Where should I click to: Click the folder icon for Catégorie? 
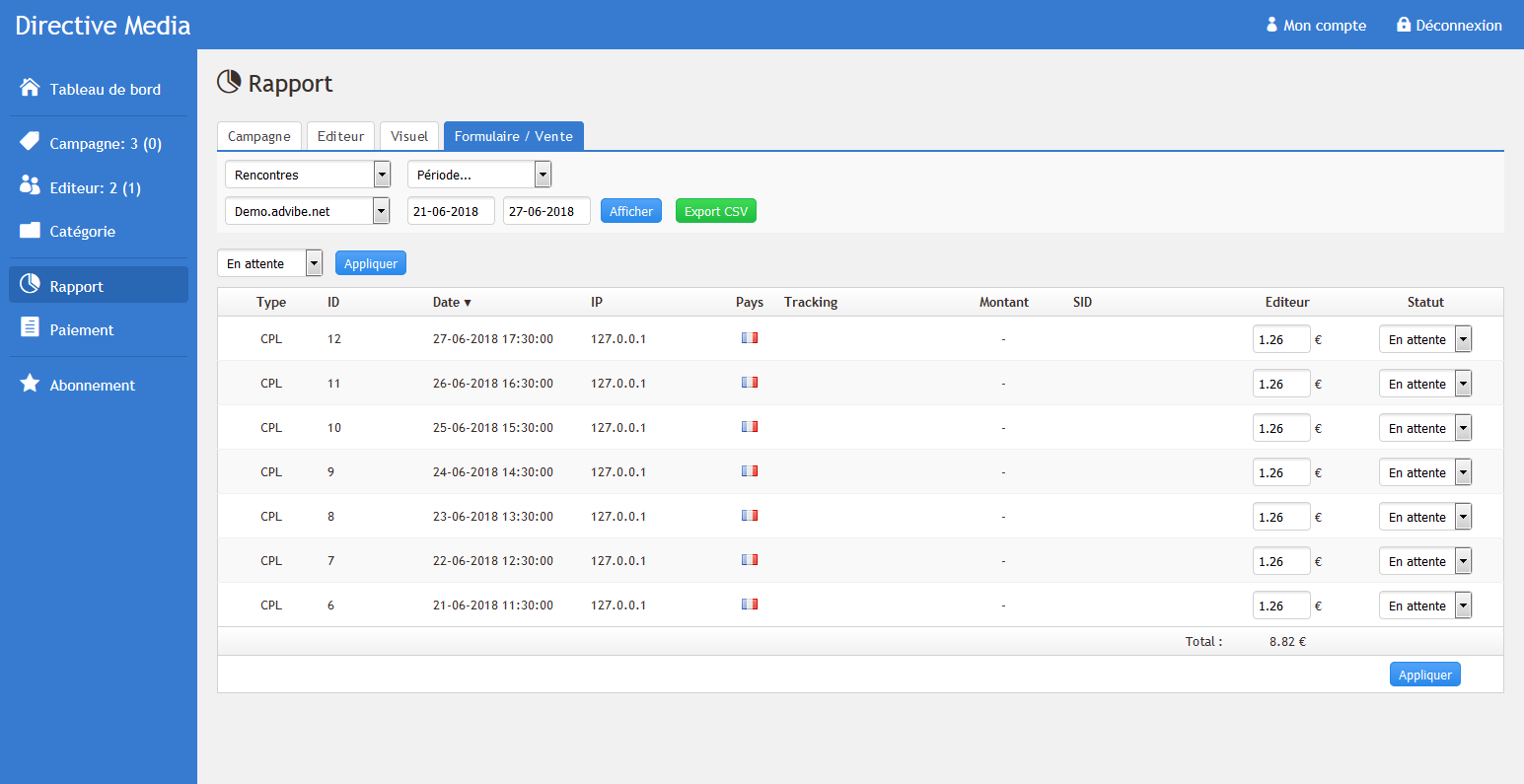30,231
